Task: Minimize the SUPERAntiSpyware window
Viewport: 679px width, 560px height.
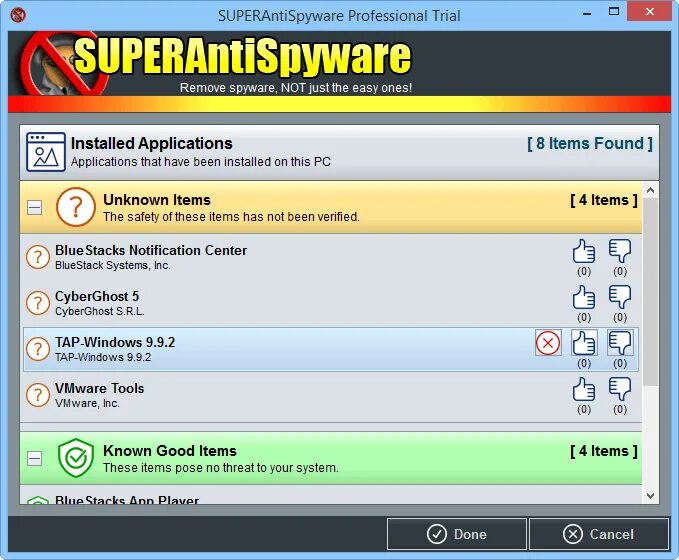Action: point(587,13)
